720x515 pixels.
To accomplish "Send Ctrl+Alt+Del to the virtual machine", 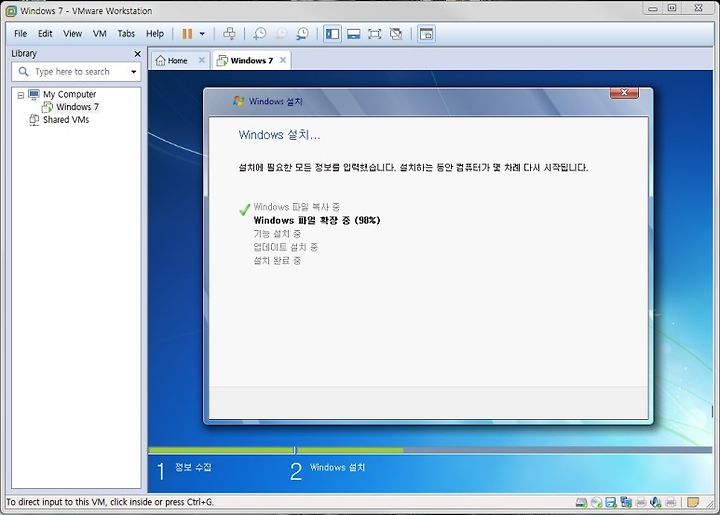I will (229, 34).
